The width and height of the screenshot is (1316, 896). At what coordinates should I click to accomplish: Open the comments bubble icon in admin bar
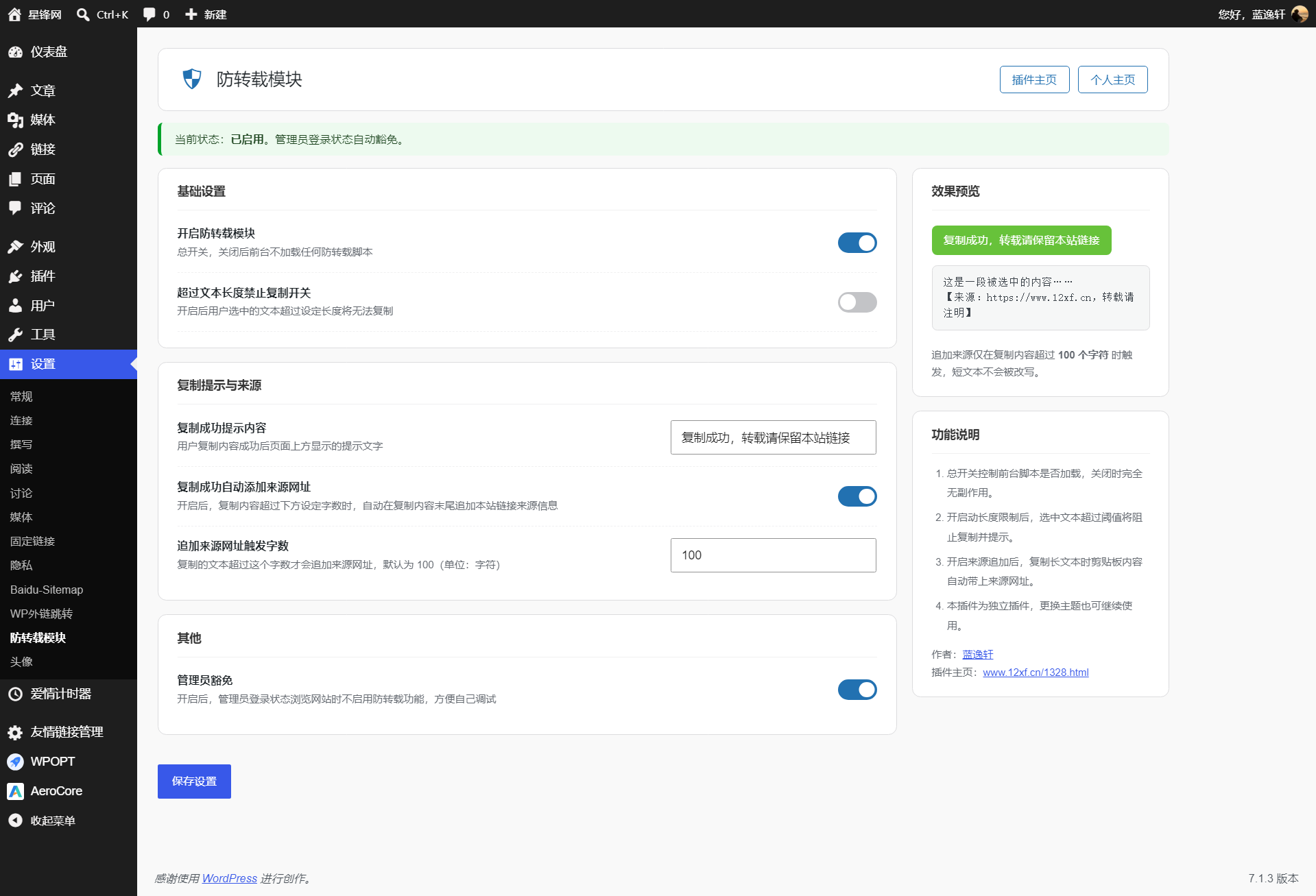tap(149, 14)
